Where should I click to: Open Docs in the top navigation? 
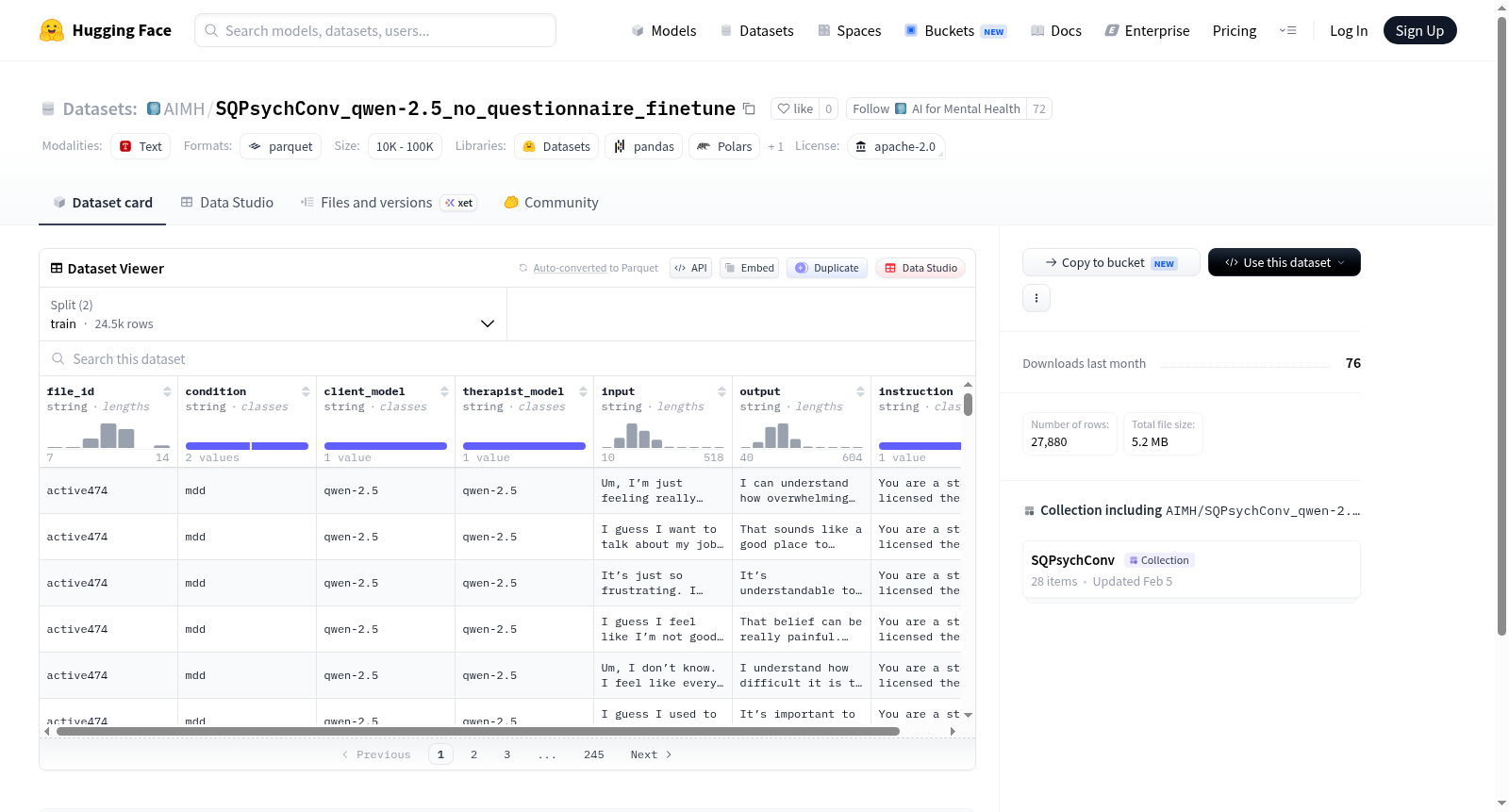[1056, 31]
